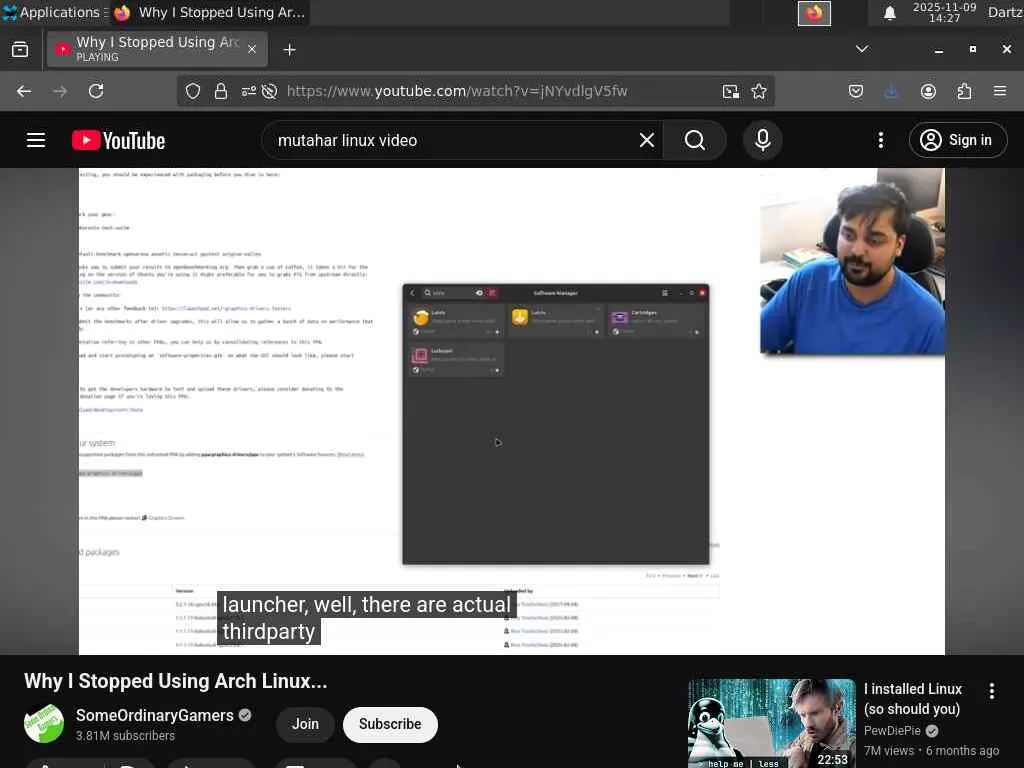Go forward one page
Image resolution: width=1024 pixels, height=768 pixels.
[60, 91]
